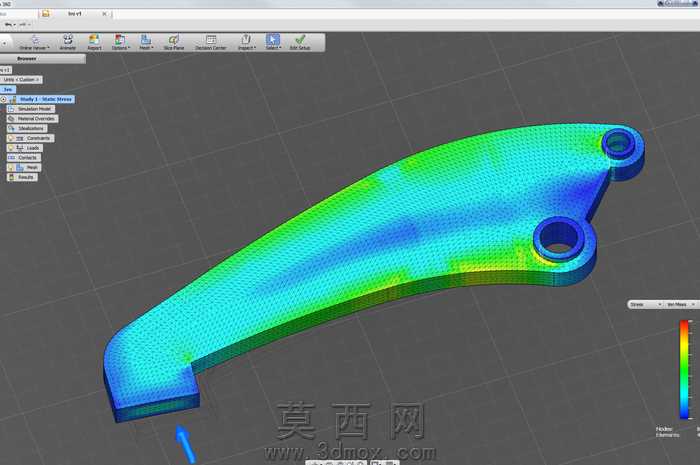The height and width of the screenshot is (465, 700).
Task: Toggle Mesh visibility lightbulb in browser
Action: 11,167
